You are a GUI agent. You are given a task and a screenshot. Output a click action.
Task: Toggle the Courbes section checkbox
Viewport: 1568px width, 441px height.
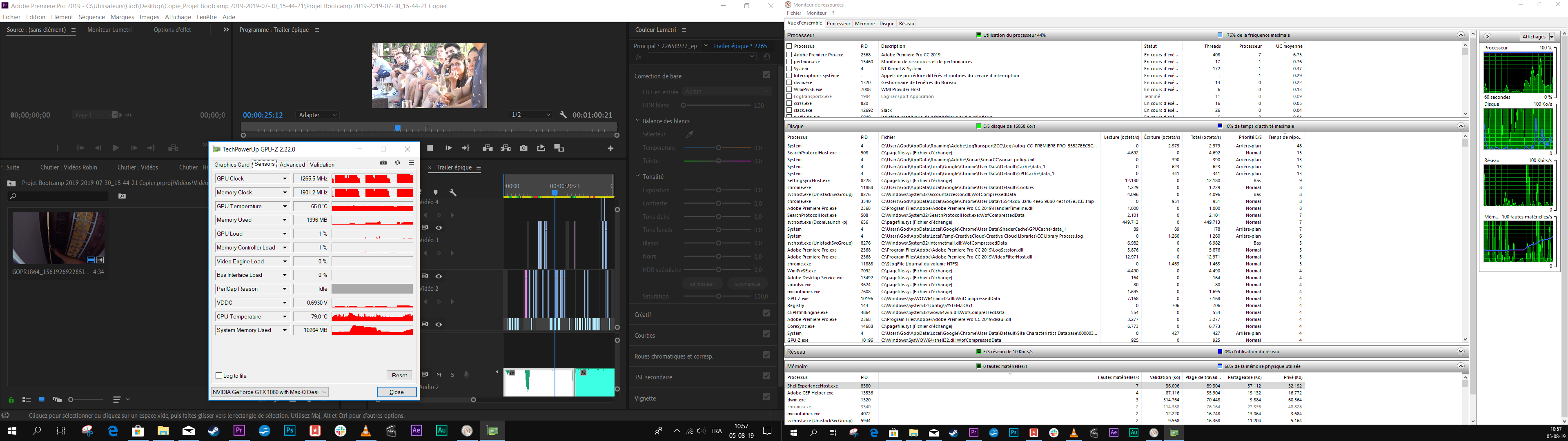coord(766,334)
